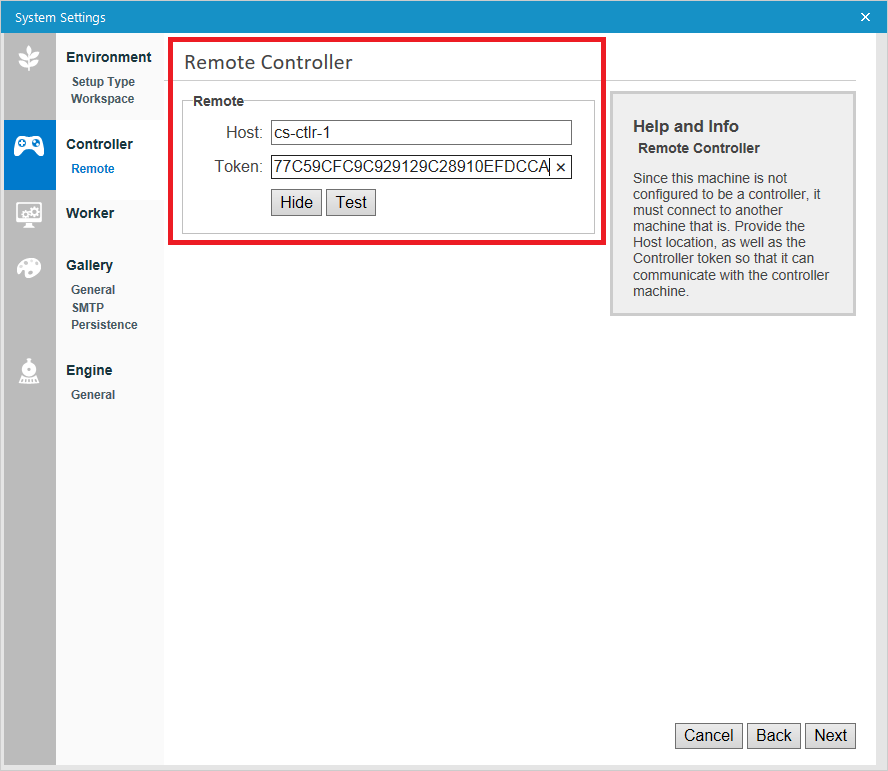Hide the controller token value
The image size is (888, 771).
[x=296, y=202]
